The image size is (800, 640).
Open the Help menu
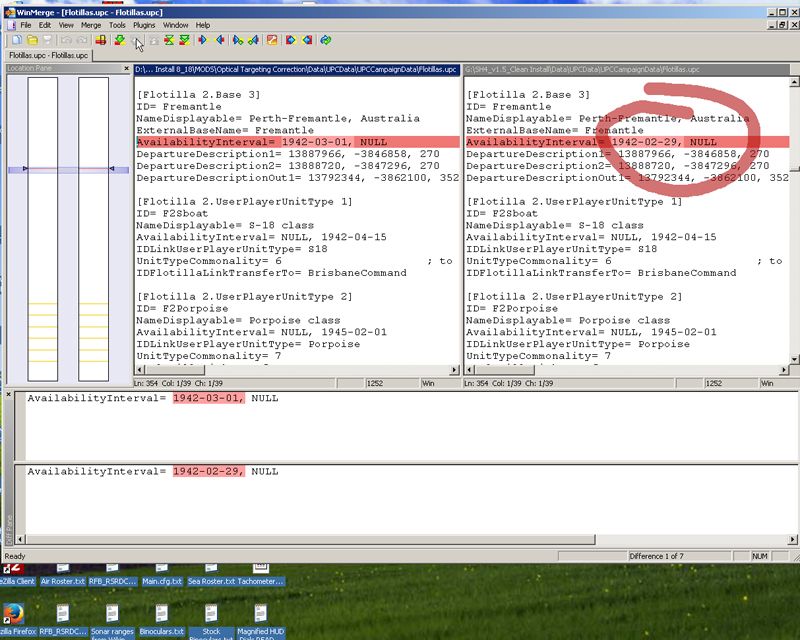203,25
